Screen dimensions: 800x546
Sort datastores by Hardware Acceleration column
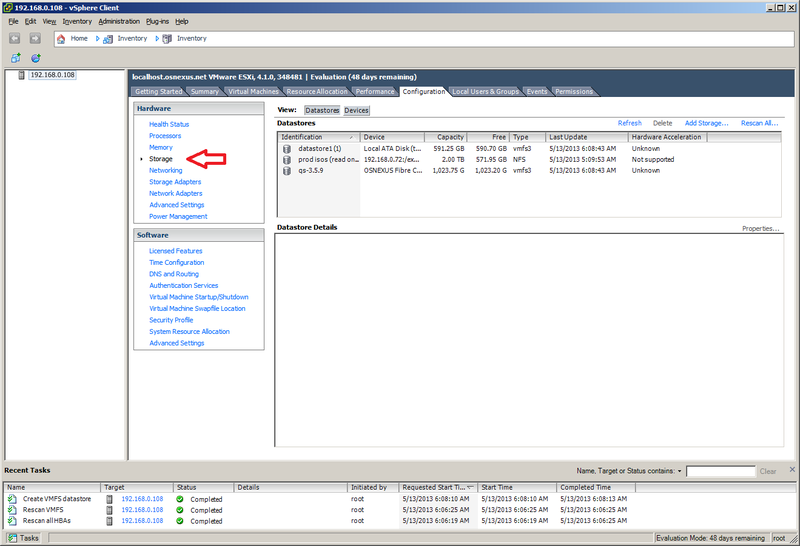click(x=667, y=137)
